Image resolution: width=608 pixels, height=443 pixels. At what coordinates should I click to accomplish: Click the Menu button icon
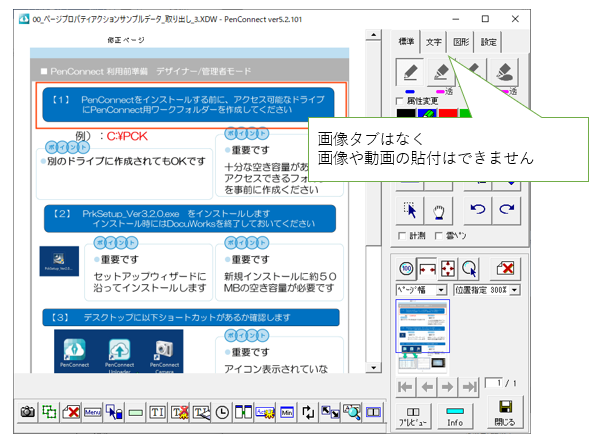(92, 412)
